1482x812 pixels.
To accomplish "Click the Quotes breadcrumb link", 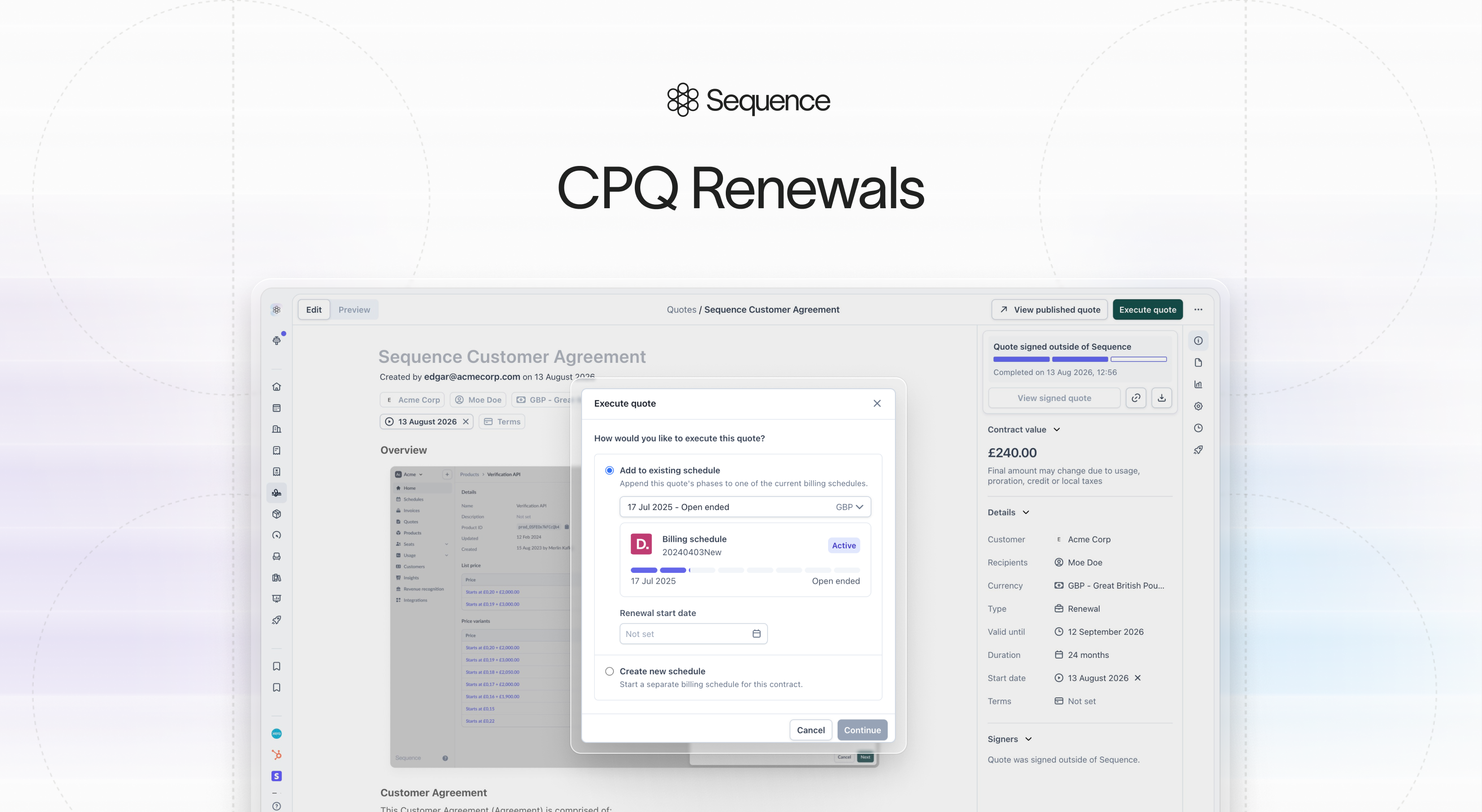I will [x=681, y=310].
